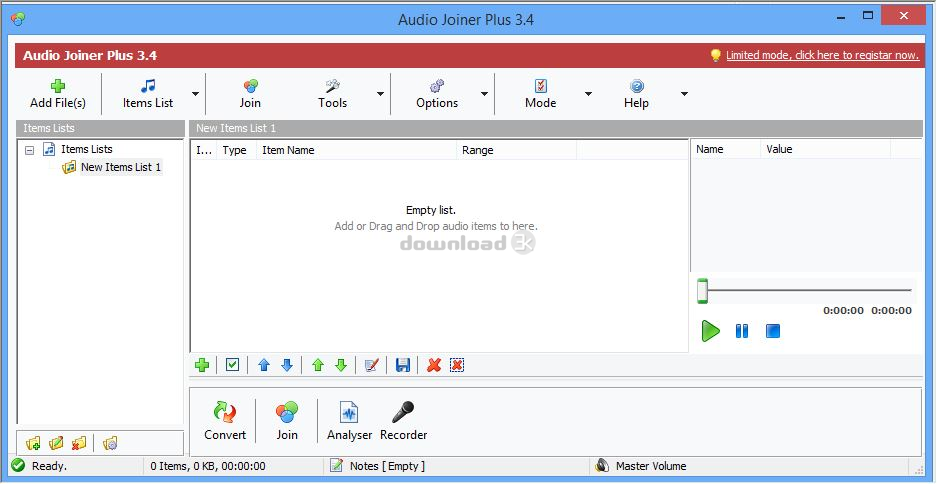
Task: Open the Tools toolbar button
Action: click(x=332, y=94)
